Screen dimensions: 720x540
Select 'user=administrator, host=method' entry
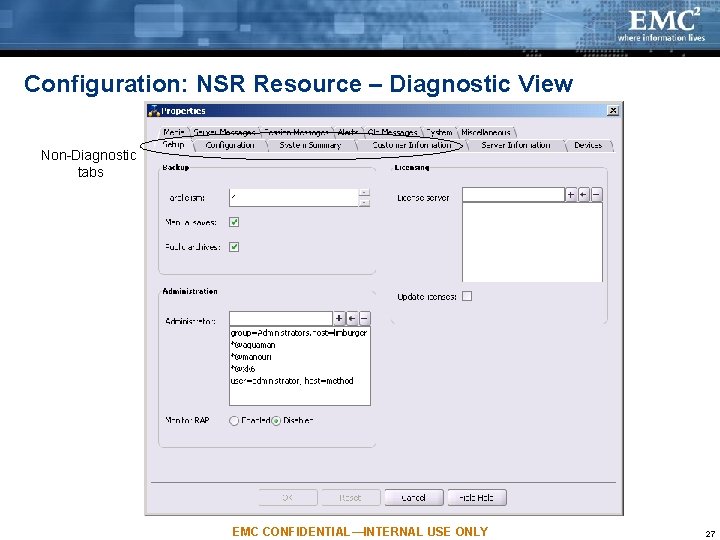[x=292, y=381]
